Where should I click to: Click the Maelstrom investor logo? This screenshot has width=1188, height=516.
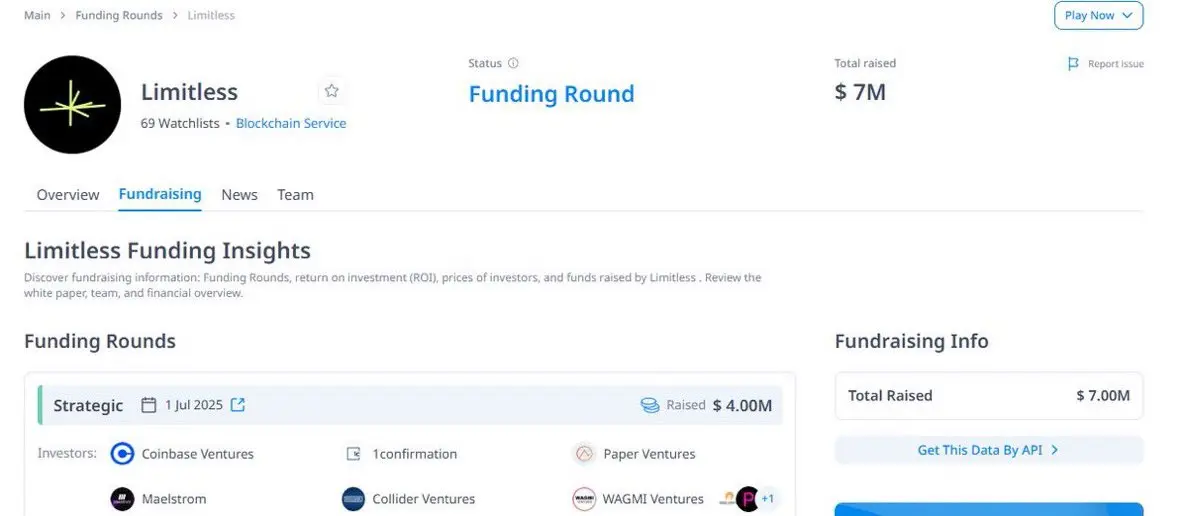coord(122,499)
